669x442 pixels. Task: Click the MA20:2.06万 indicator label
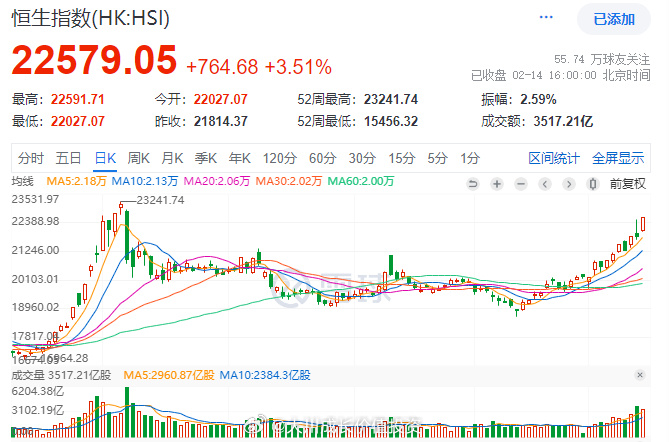click(x=217, y=181)
